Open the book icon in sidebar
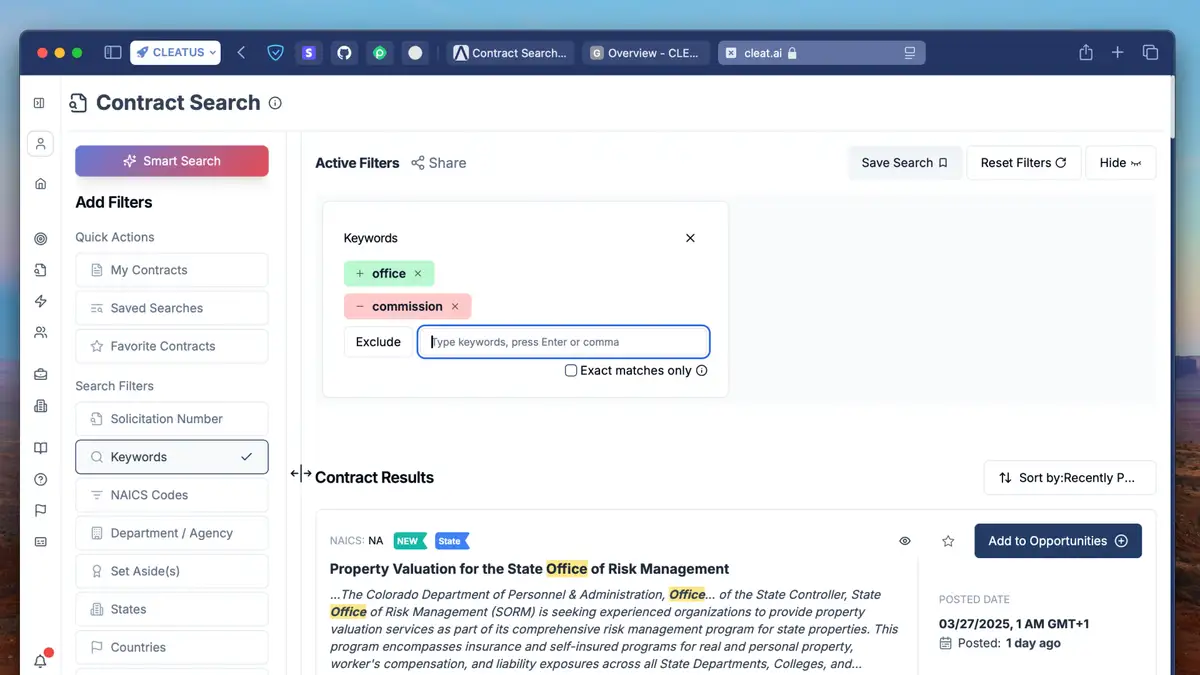This screenshot has height=675, width=1200. (40, 449)
